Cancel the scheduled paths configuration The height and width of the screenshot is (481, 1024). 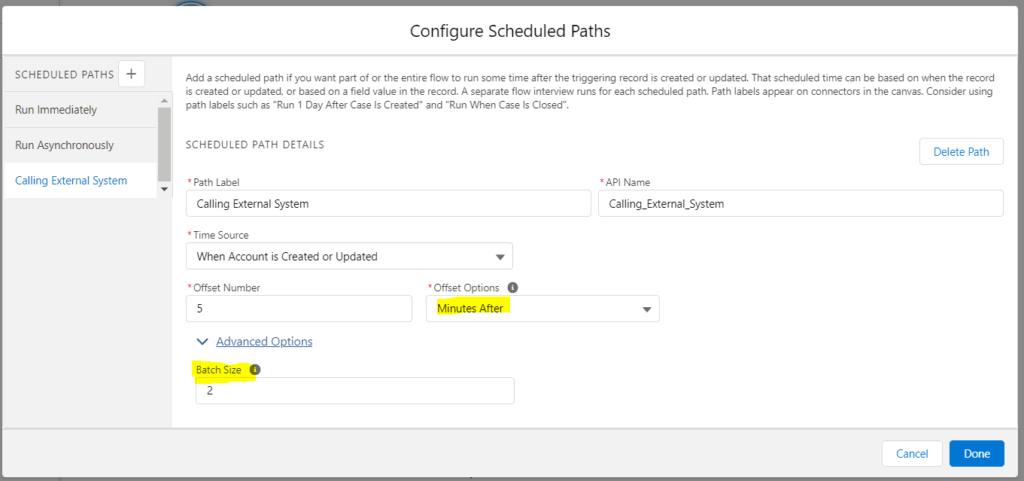[x=912, y=453]
